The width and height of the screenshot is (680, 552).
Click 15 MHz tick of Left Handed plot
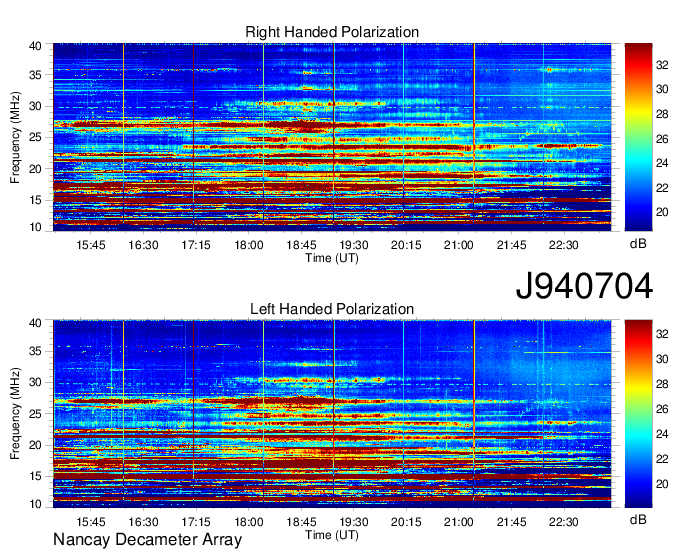pyautogui.click(x=35, y=476)
